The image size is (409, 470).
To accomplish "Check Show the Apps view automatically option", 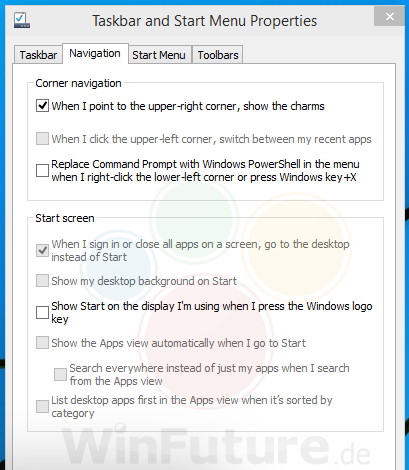I will click(x=42, y=343).
